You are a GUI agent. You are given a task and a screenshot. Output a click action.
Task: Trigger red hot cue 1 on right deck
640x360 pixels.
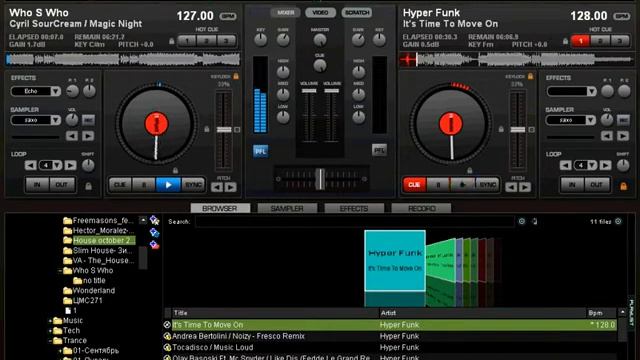pos(580,41)
